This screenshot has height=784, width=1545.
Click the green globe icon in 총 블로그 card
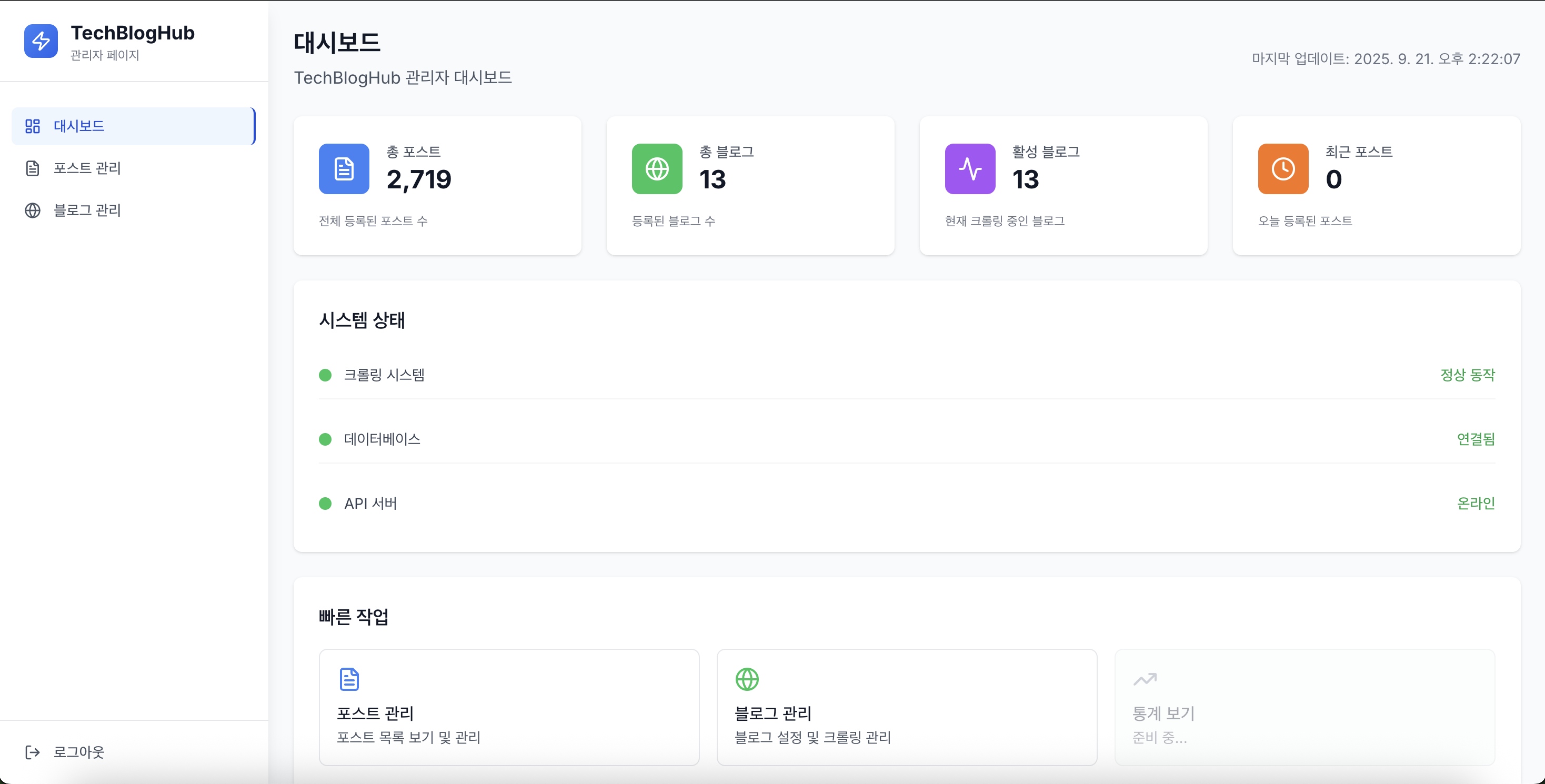(657, 168)
